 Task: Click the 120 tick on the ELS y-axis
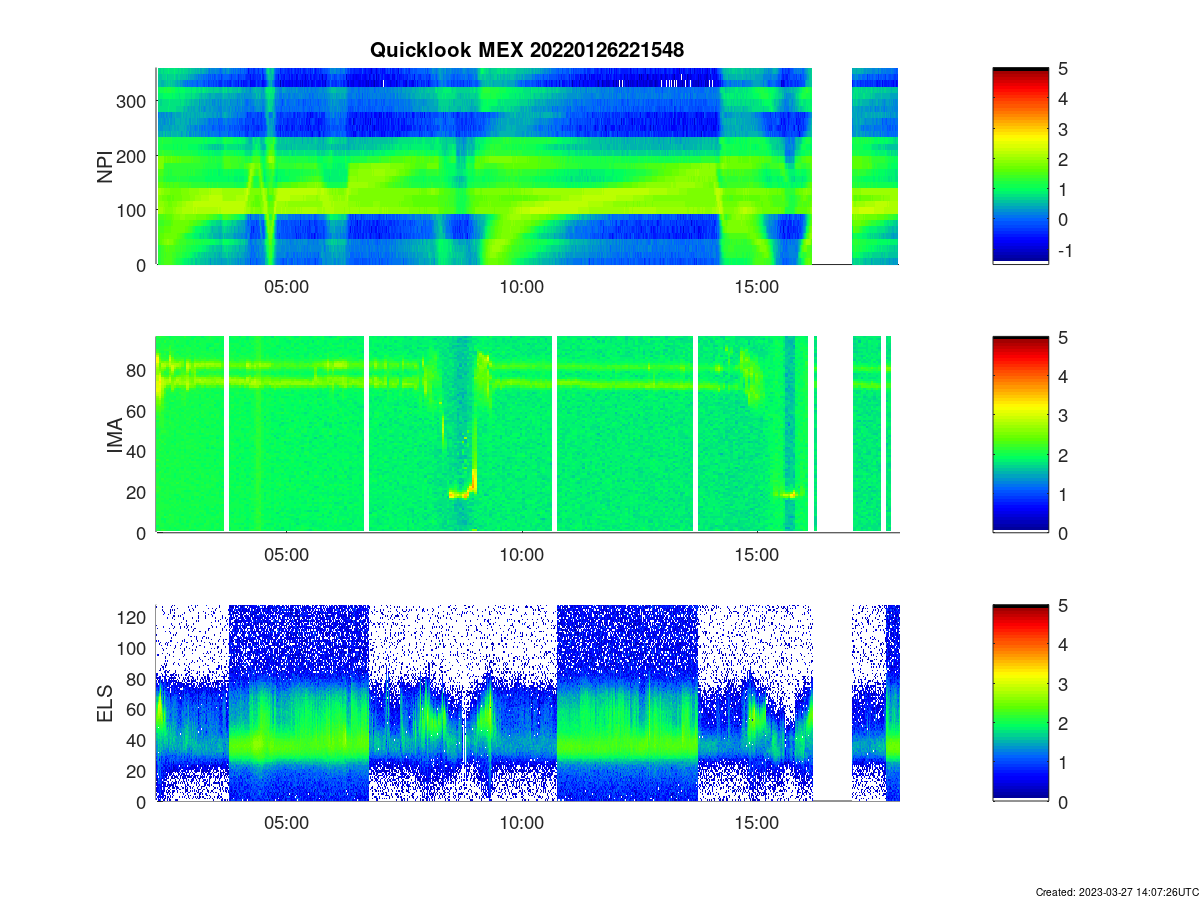click(x=134, y=618)
